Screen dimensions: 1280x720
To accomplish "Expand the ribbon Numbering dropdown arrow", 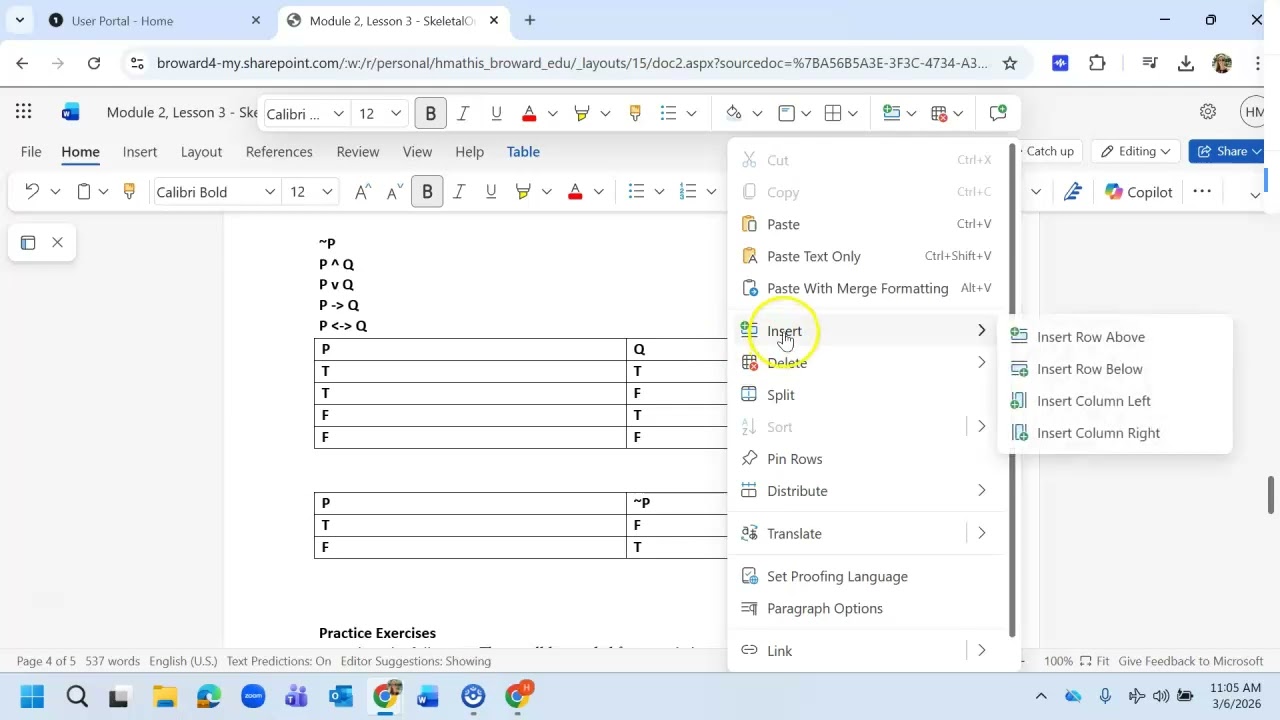I will (711, 192).
